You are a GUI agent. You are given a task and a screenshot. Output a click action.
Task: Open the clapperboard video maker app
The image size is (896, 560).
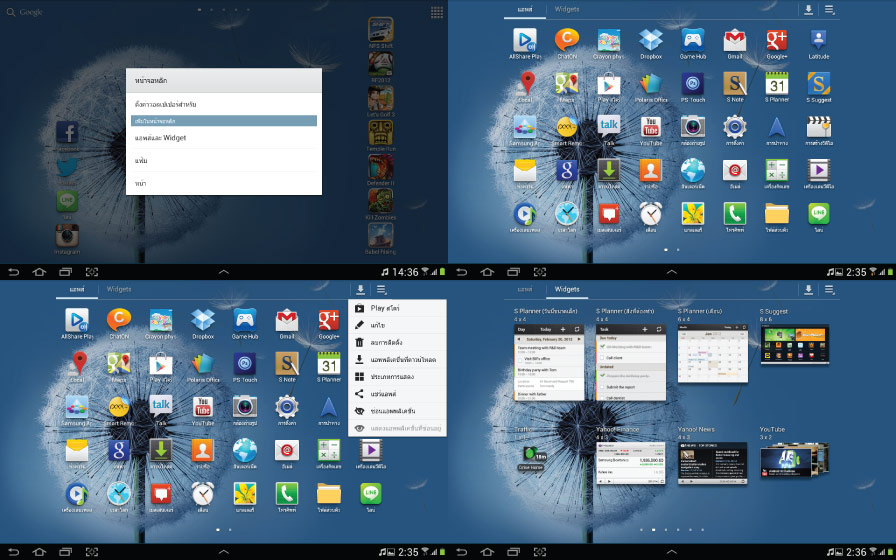(818, 126)
